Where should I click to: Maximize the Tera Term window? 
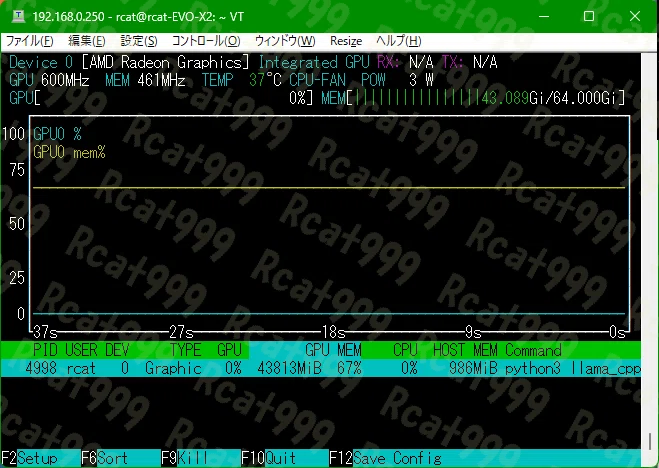click(589, 16)
